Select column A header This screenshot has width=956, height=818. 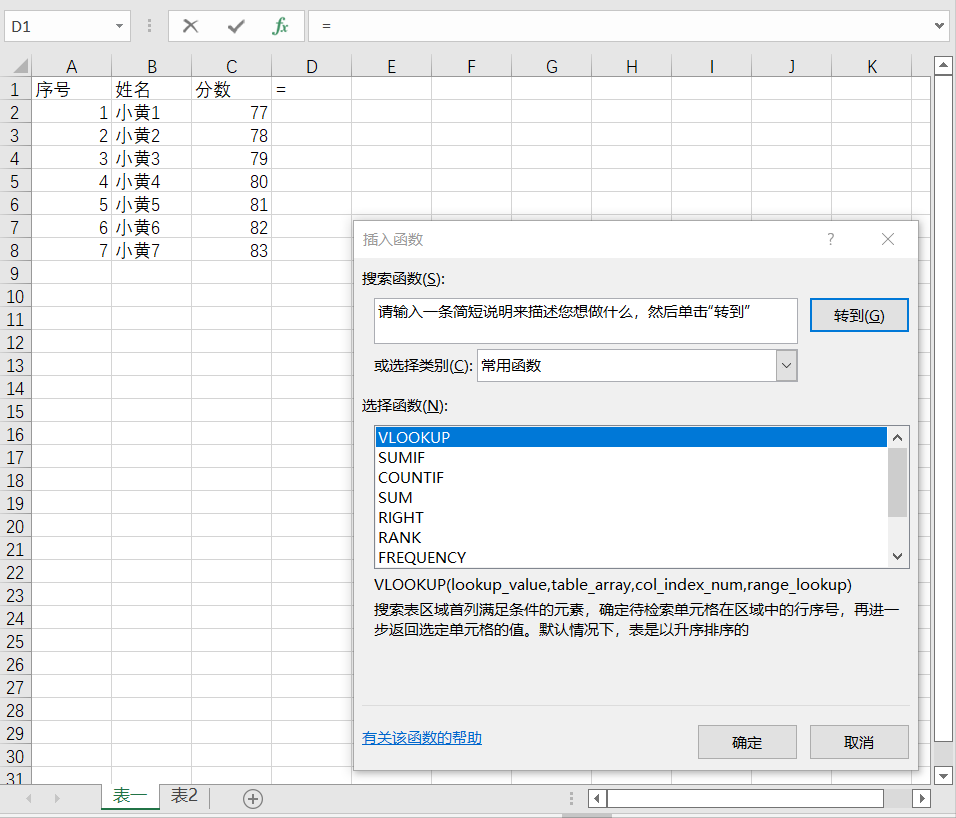(x=71, y=66)
